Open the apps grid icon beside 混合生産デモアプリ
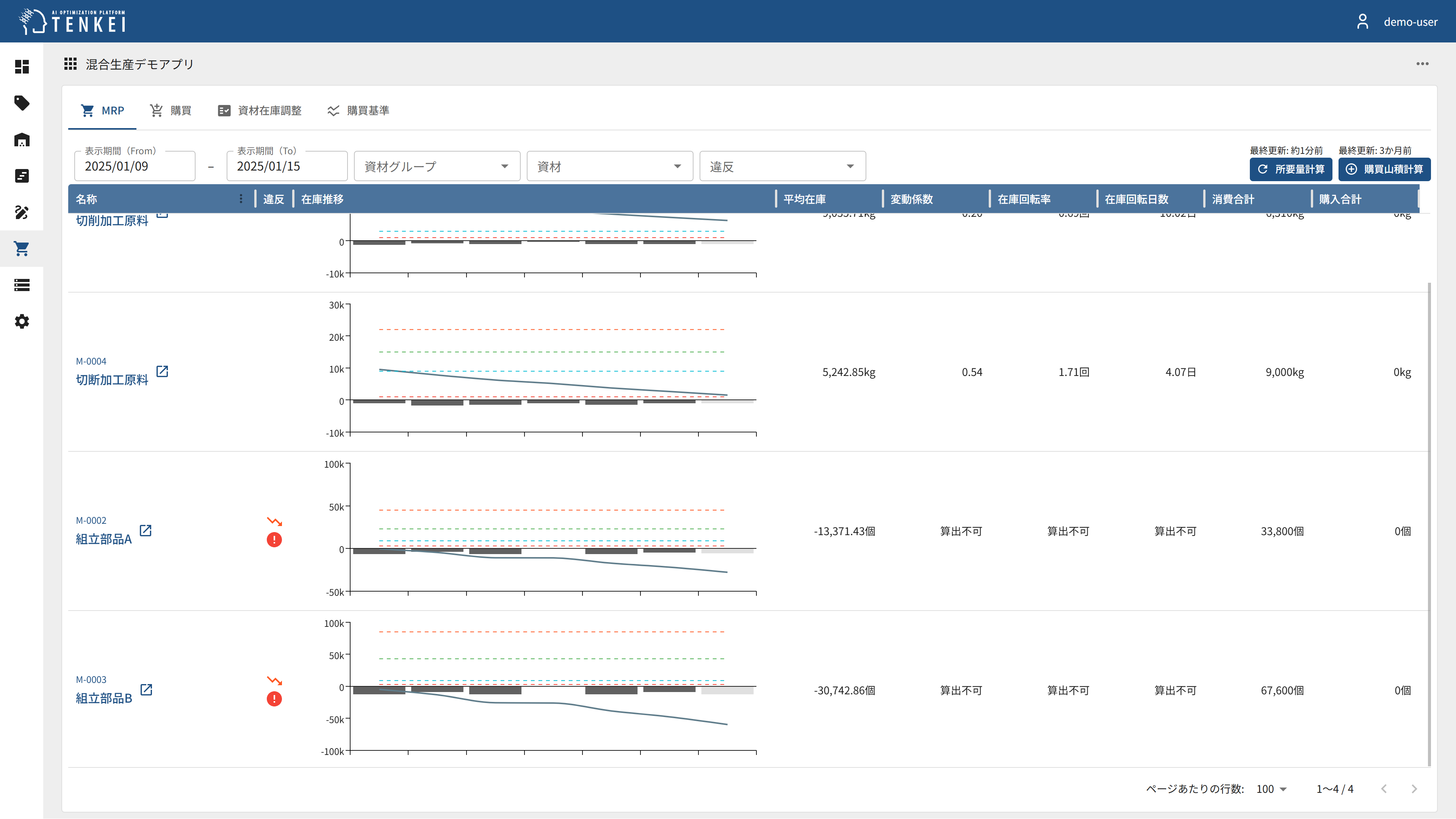 (x=70, y=64)
